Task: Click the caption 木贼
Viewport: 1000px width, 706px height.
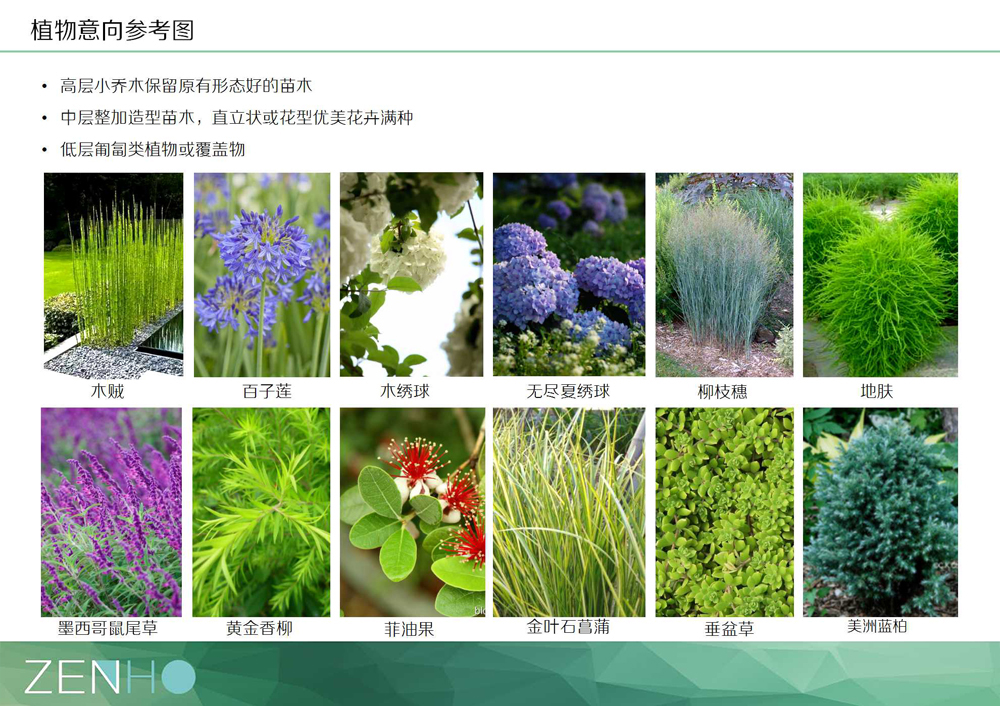Action: pyautogui.click(x=107, y=391)
